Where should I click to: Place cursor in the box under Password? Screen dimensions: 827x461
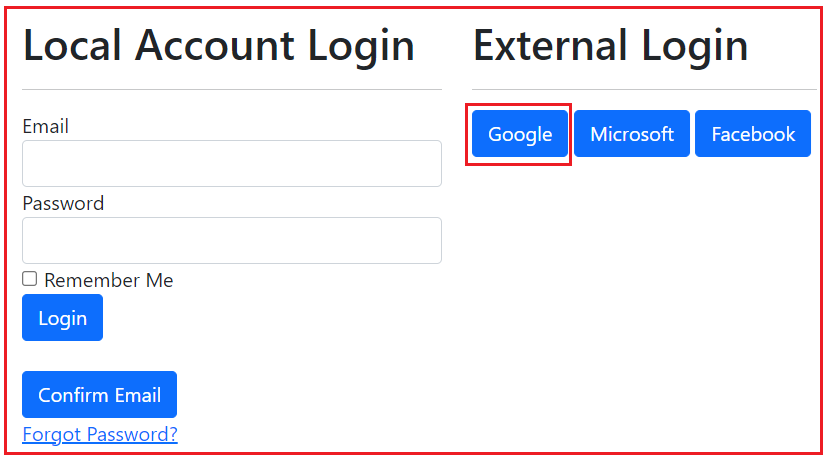231,240
